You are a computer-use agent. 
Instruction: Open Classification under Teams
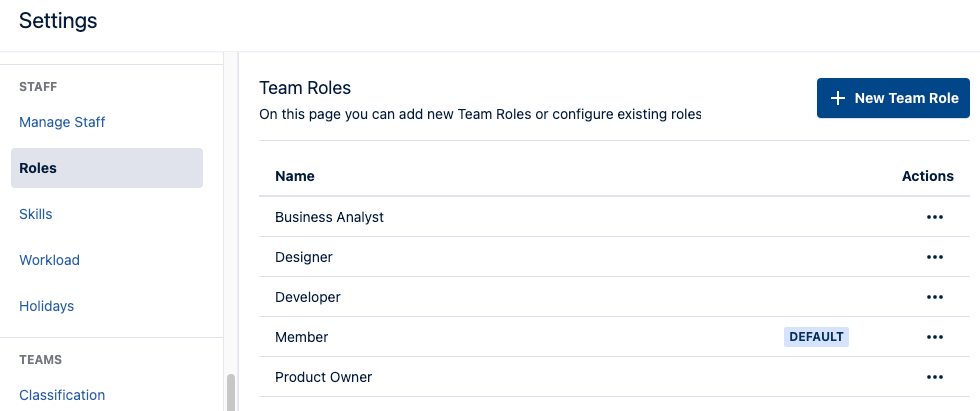(x=62, y=395)
